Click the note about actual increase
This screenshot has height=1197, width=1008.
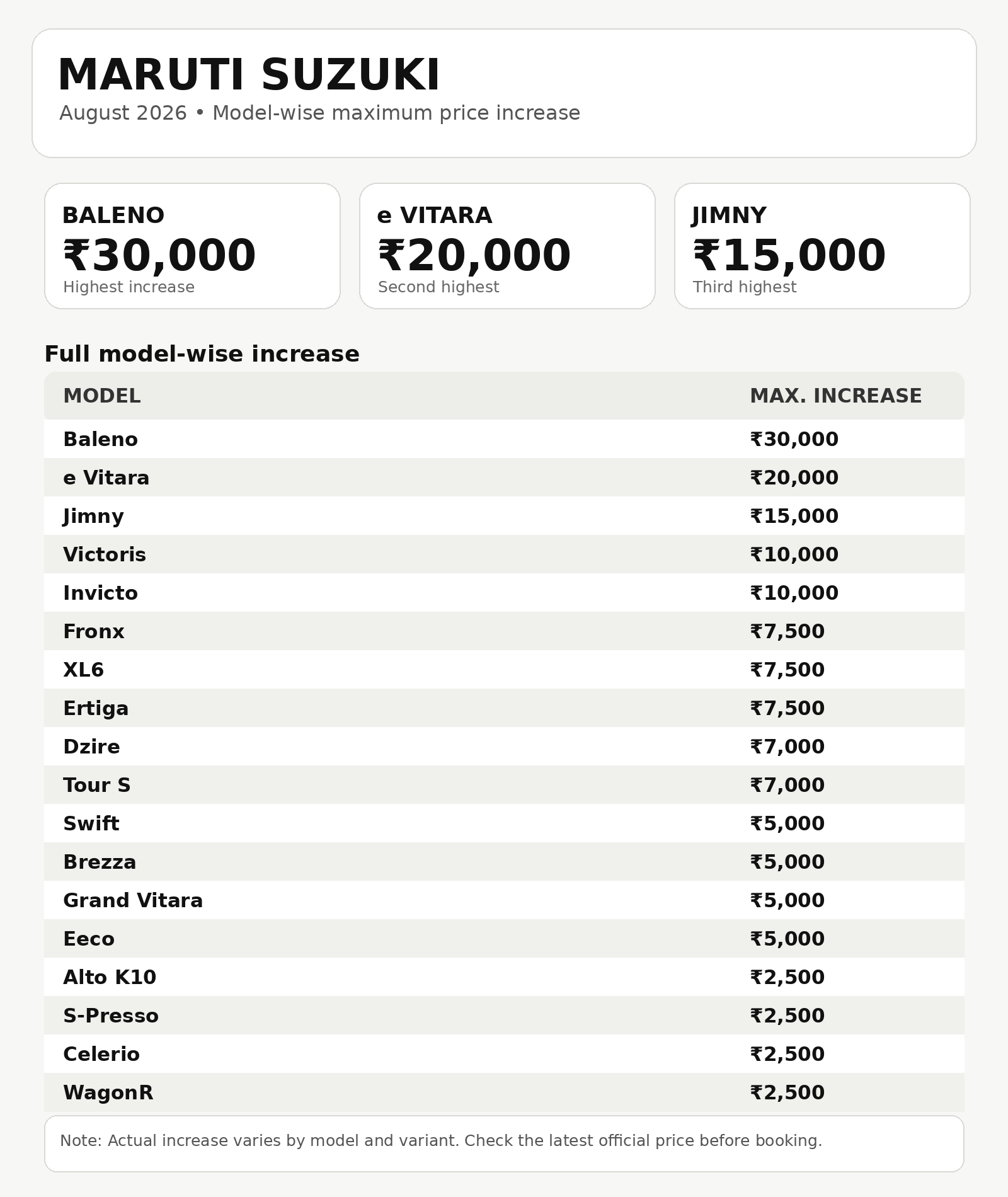(441, 1141)
